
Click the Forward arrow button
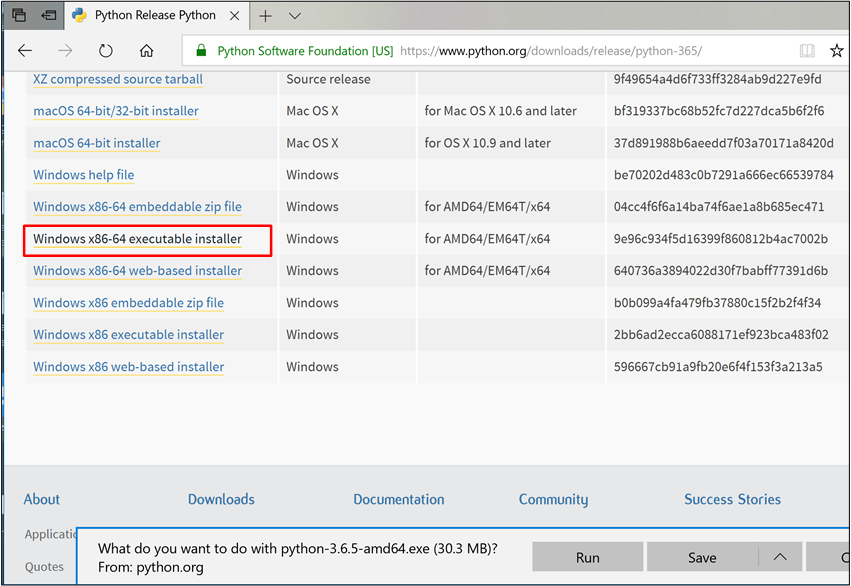[65, 51]
